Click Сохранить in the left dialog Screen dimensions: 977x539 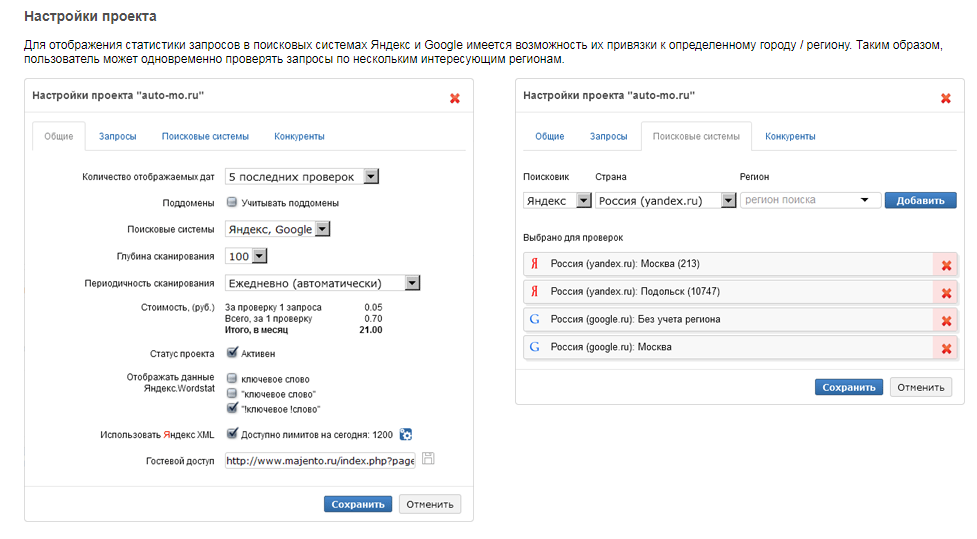358,504
